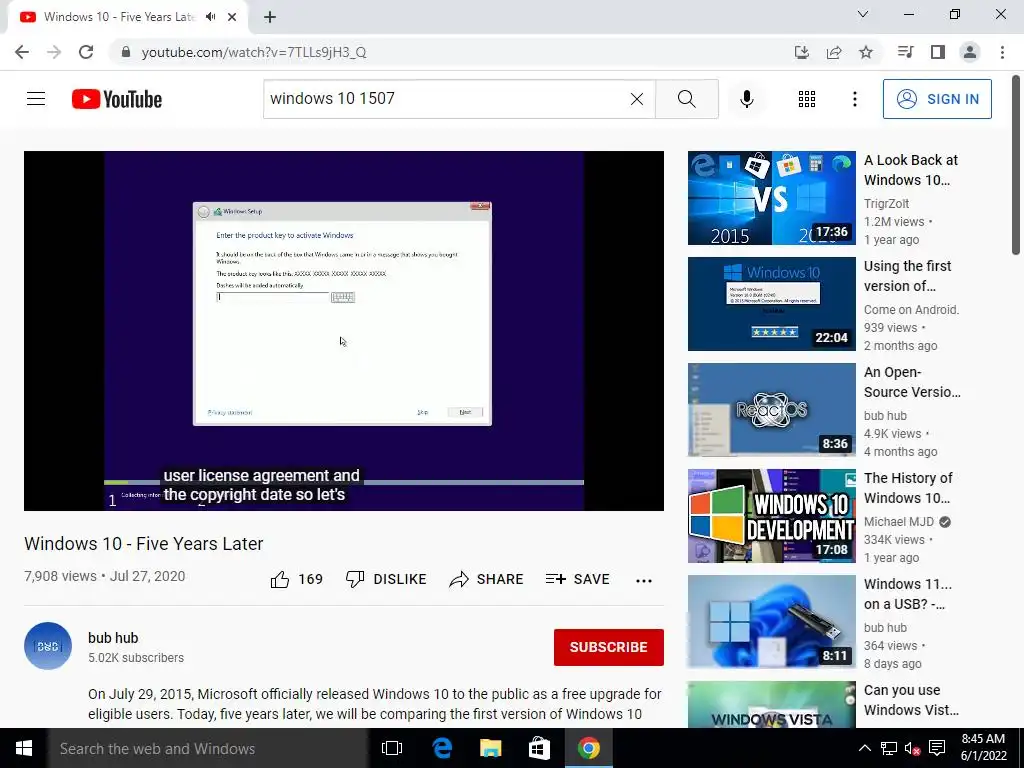This screenshot has width=1024, height=768.
Task: Open Can you use Windows Vista video title
Action: coord(911,700)
